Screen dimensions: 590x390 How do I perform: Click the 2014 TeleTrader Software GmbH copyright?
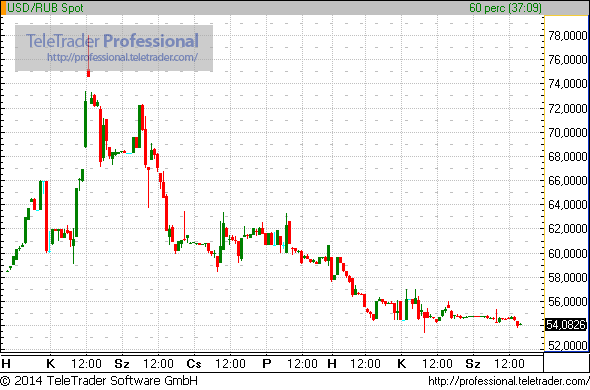(99, 381)
